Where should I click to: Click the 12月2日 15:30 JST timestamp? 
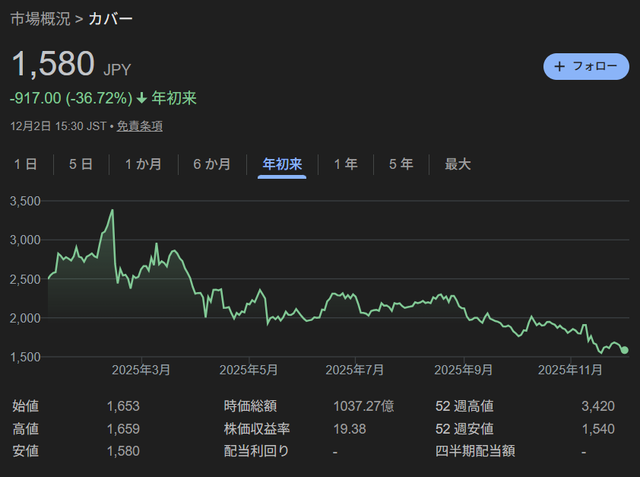(x=58, y=126)
